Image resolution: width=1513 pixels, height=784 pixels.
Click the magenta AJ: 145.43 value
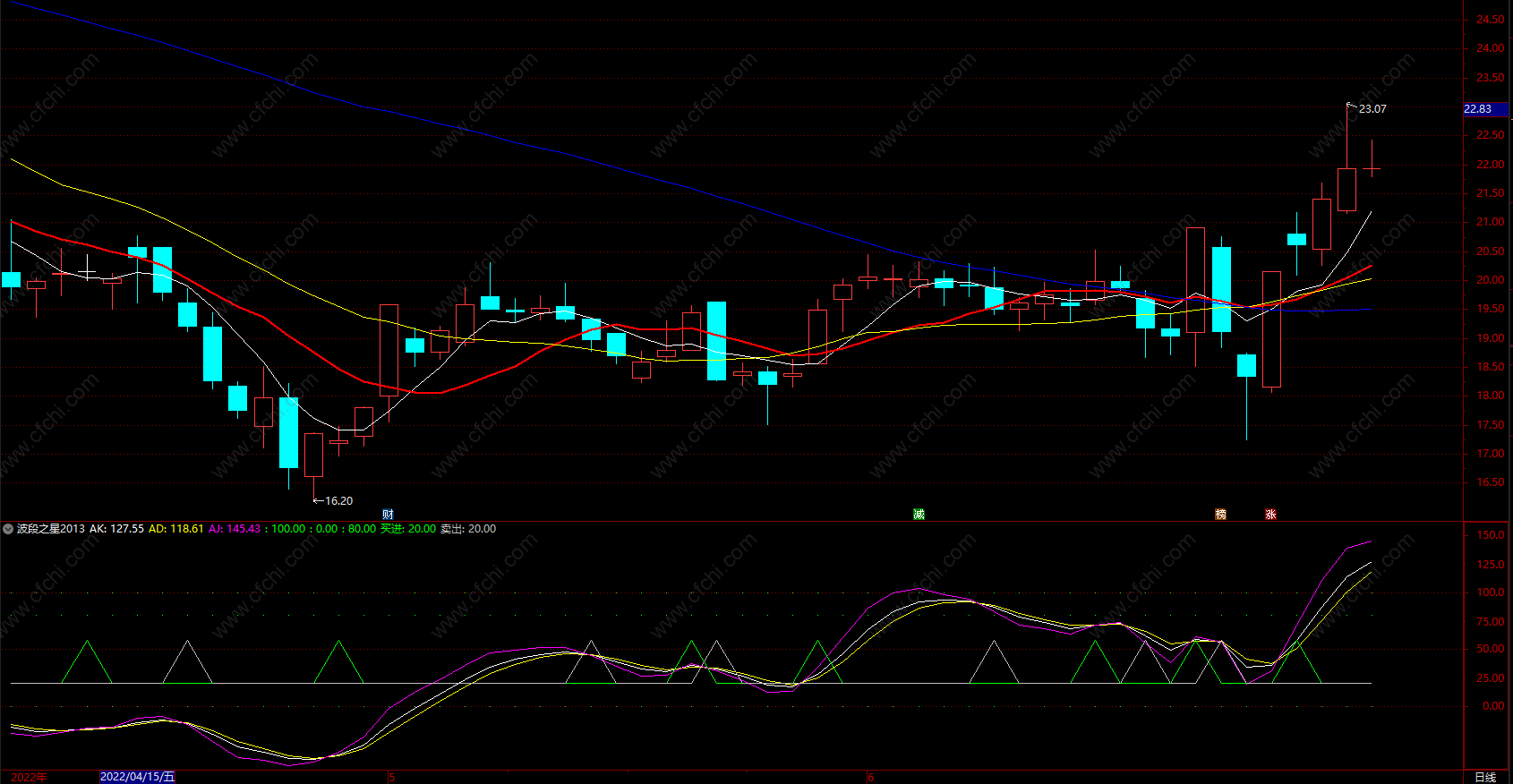coord(235,529)
